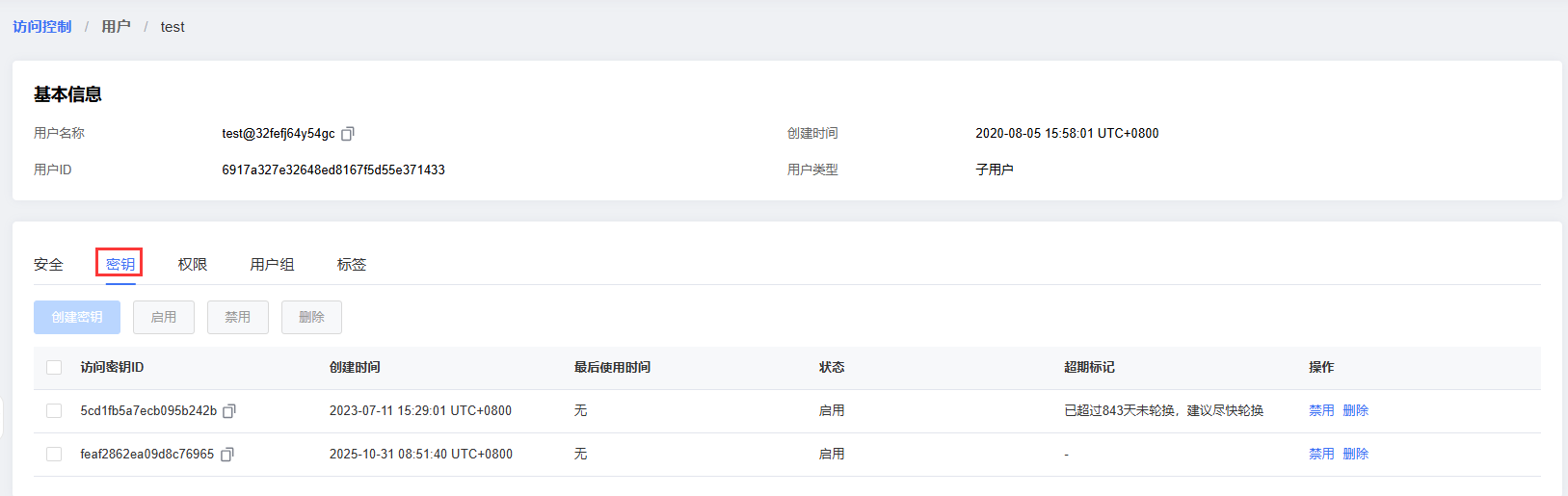Open the 用户组 tab
The height and width of the screenshot is (496, 1568).
coord(272,265)
